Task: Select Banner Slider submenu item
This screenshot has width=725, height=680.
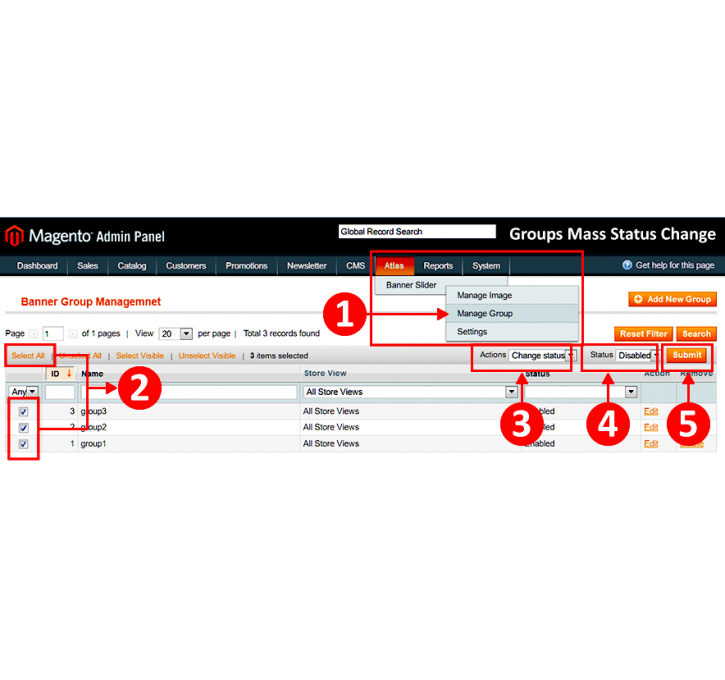Action: pyautogui.click(x=411, y=285)
